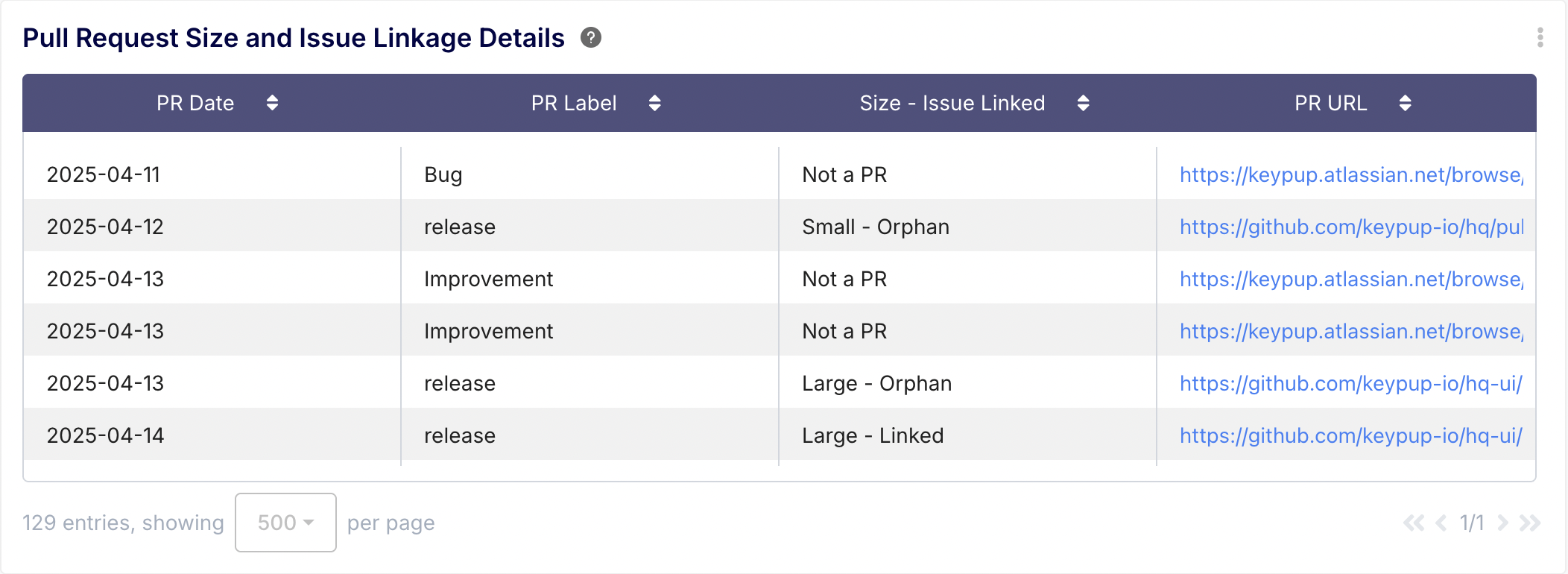Go to next page chevron
This screenshot has height=574, width=1568.
pos(1502,523)
